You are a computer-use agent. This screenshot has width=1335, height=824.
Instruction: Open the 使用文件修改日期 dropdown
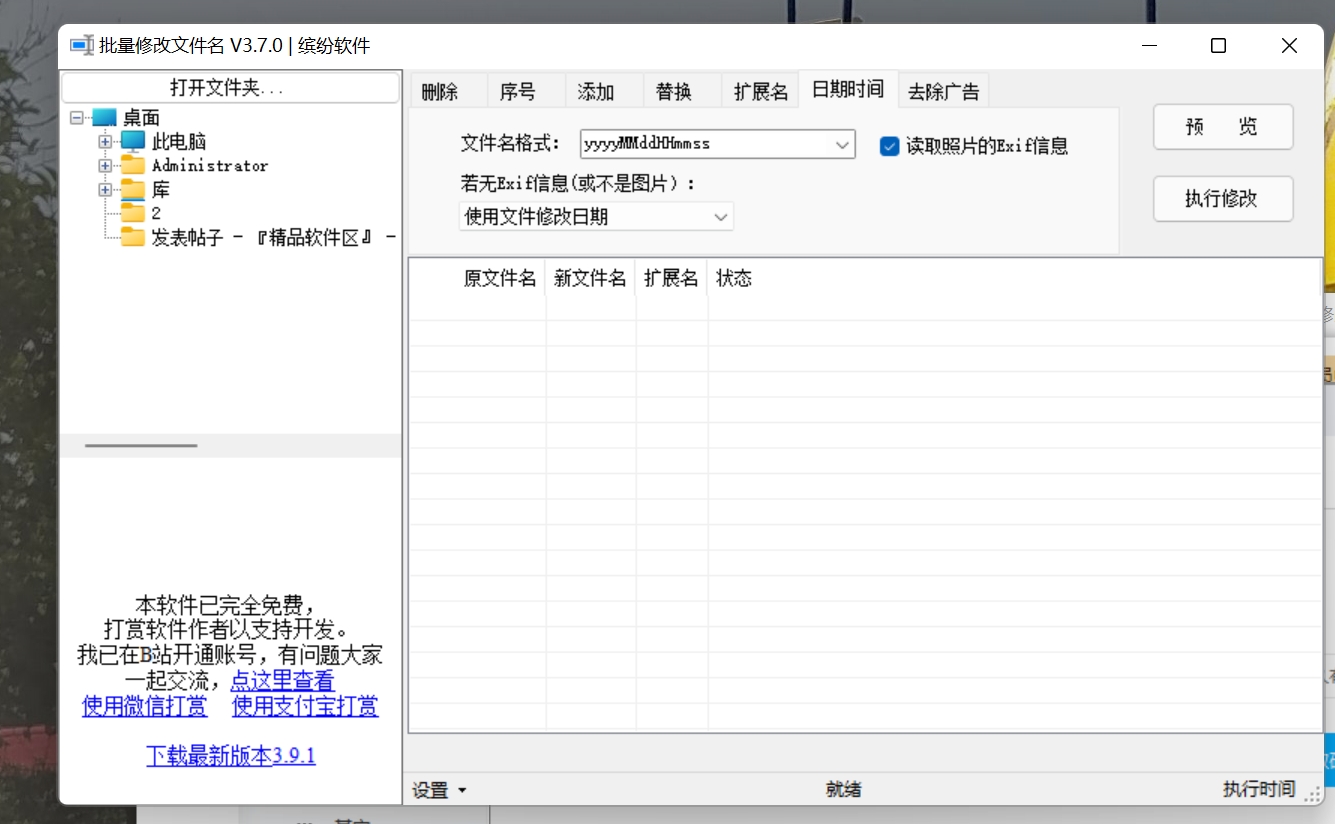click(720, 216)
